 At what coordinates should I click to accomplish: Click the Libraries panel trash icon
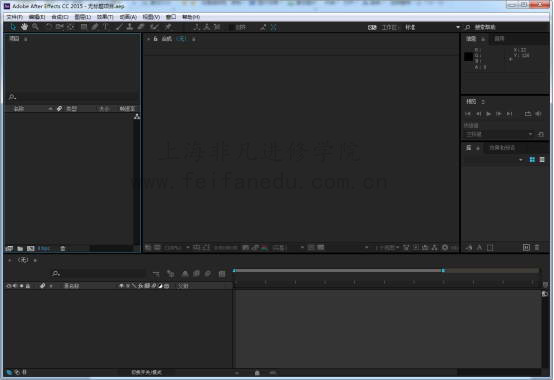click(537, 248)
